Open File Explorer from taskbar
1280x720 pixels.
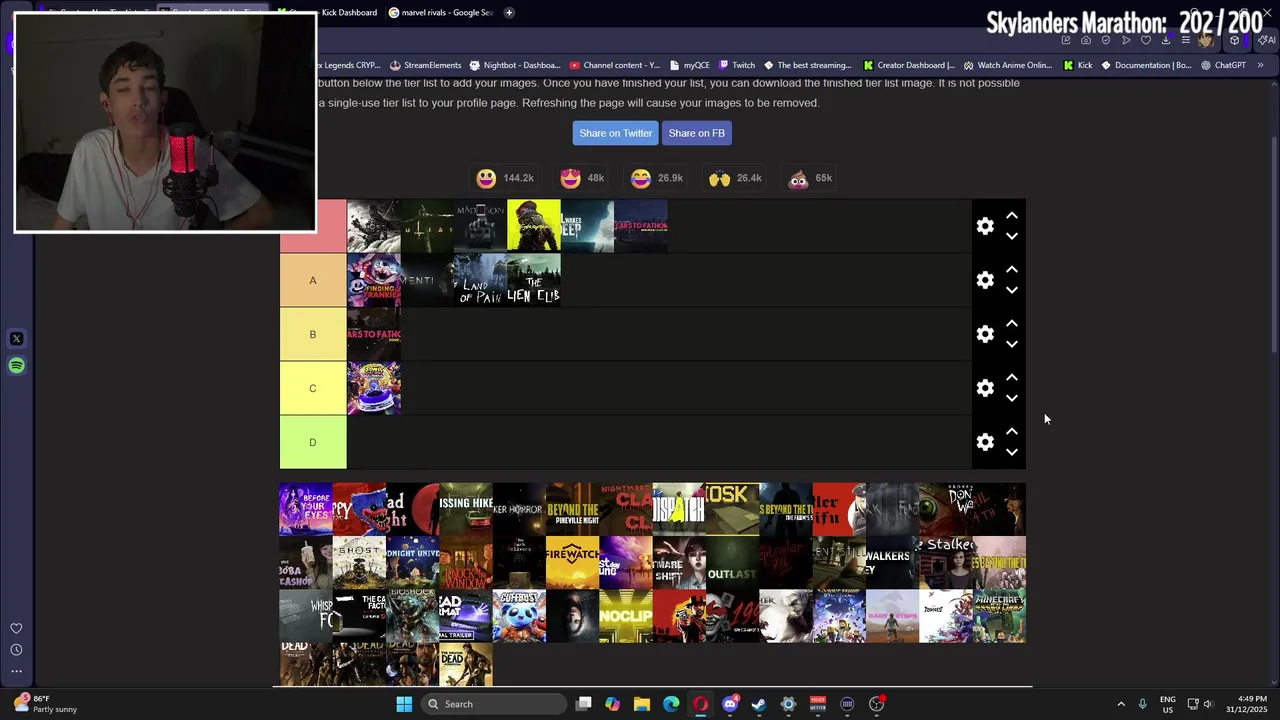642,704
